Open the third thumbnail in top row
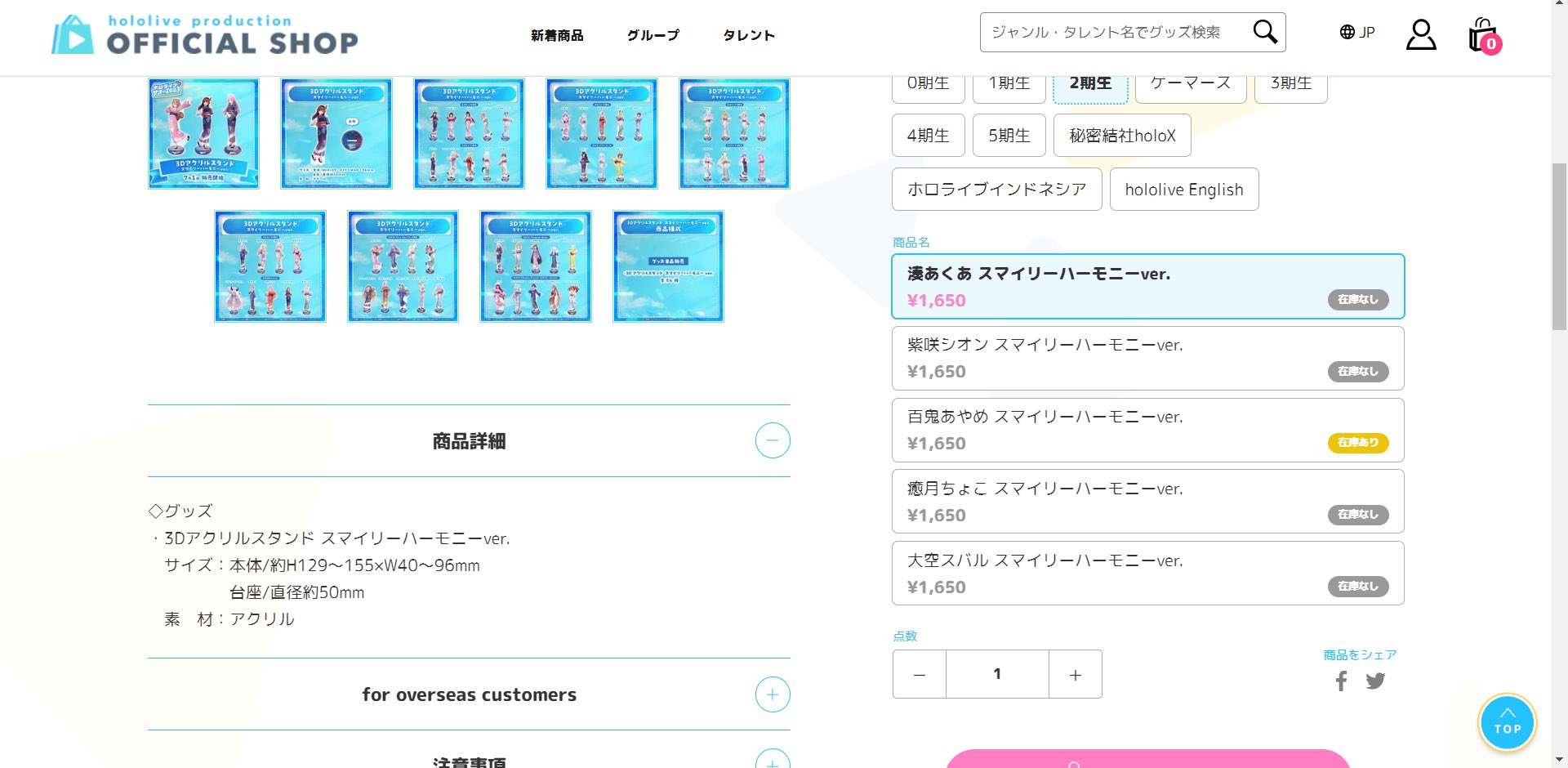The width and height of the screenshot is (1568, 768). (469, 133)
